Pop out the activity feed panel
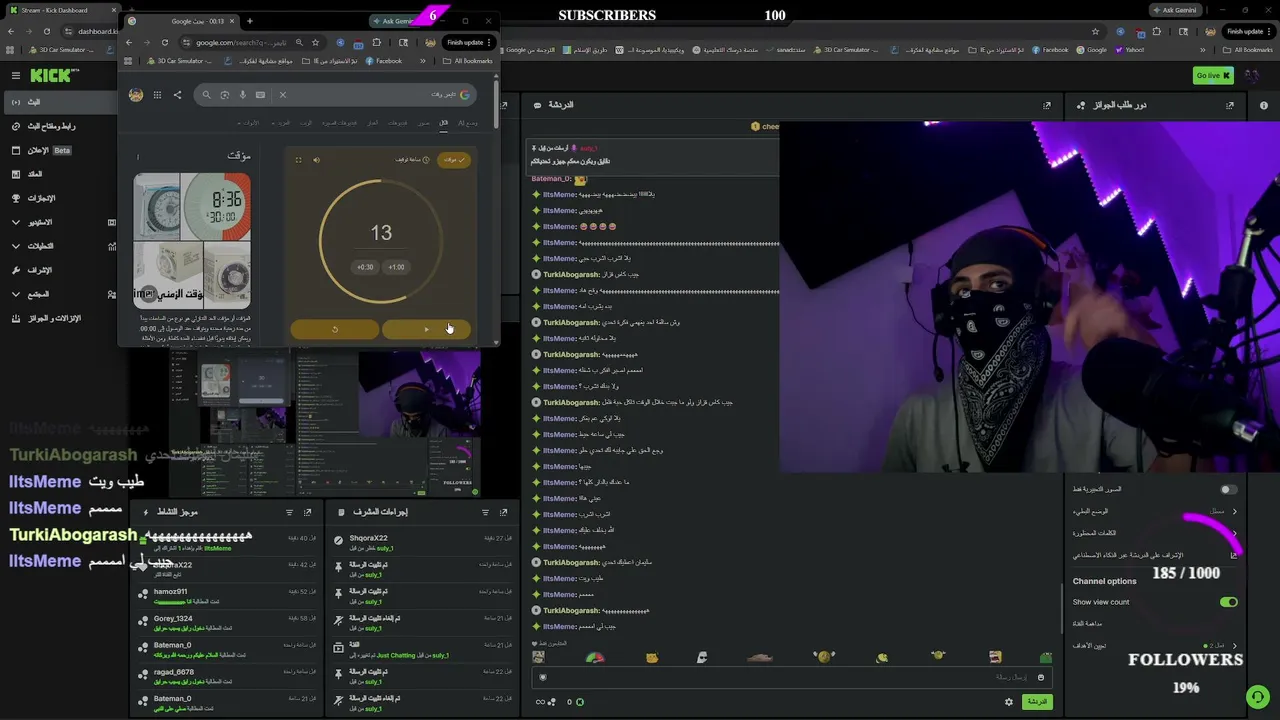This screenshot has height=720, width=1280. pyautogui.click(x=307, y=512)
